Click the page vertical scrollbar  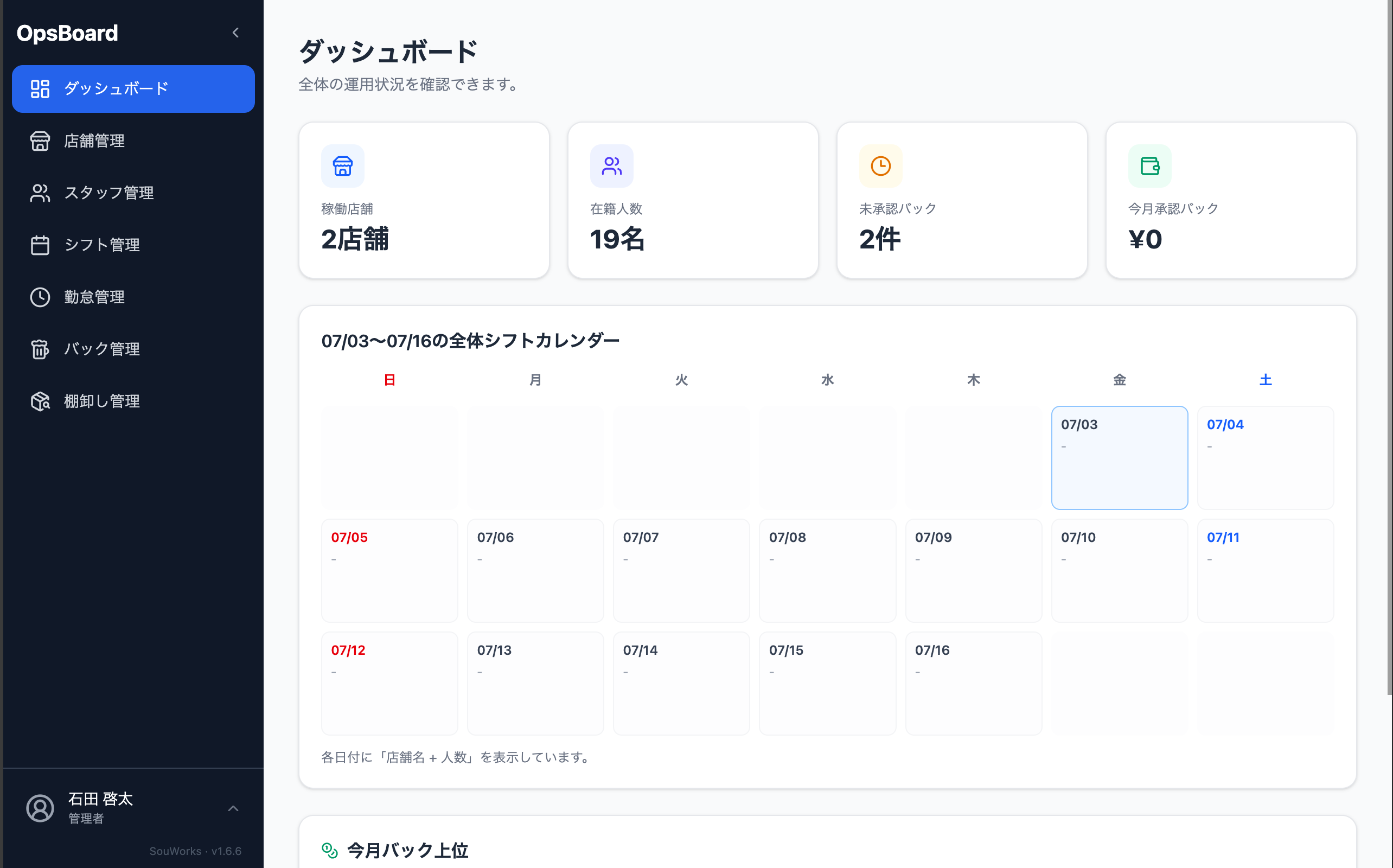tap(1389, 347)
